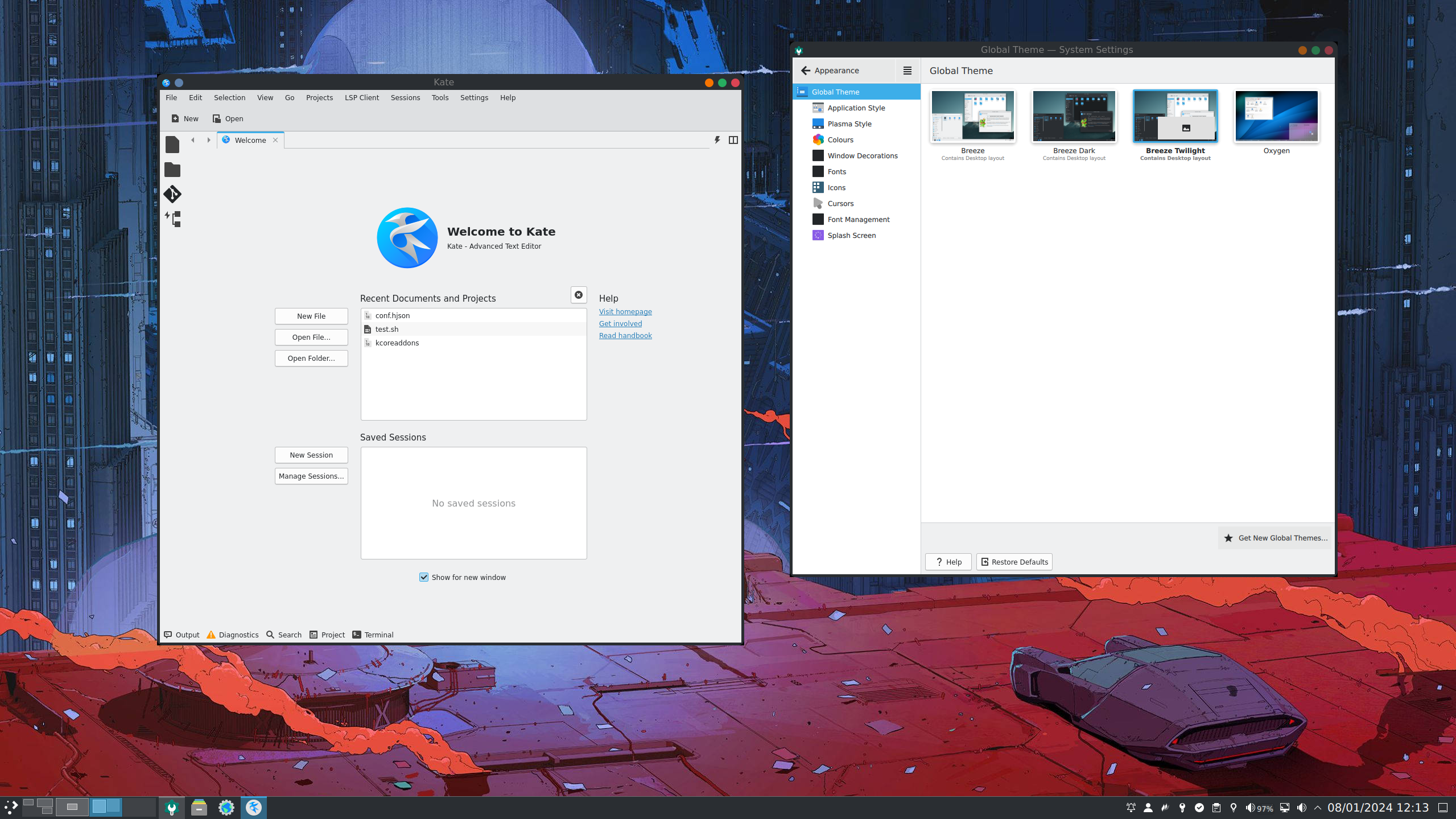
Task: Clear recent documents list button
Action: (x=578, y=295)
